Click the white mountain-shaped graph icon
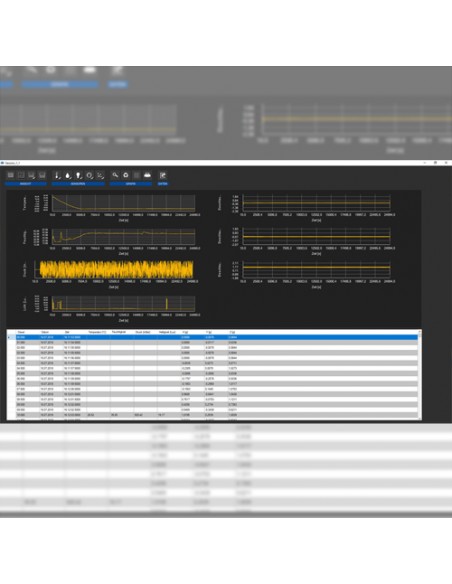This screenshot has height=584, width=452. tap(147, 175)
